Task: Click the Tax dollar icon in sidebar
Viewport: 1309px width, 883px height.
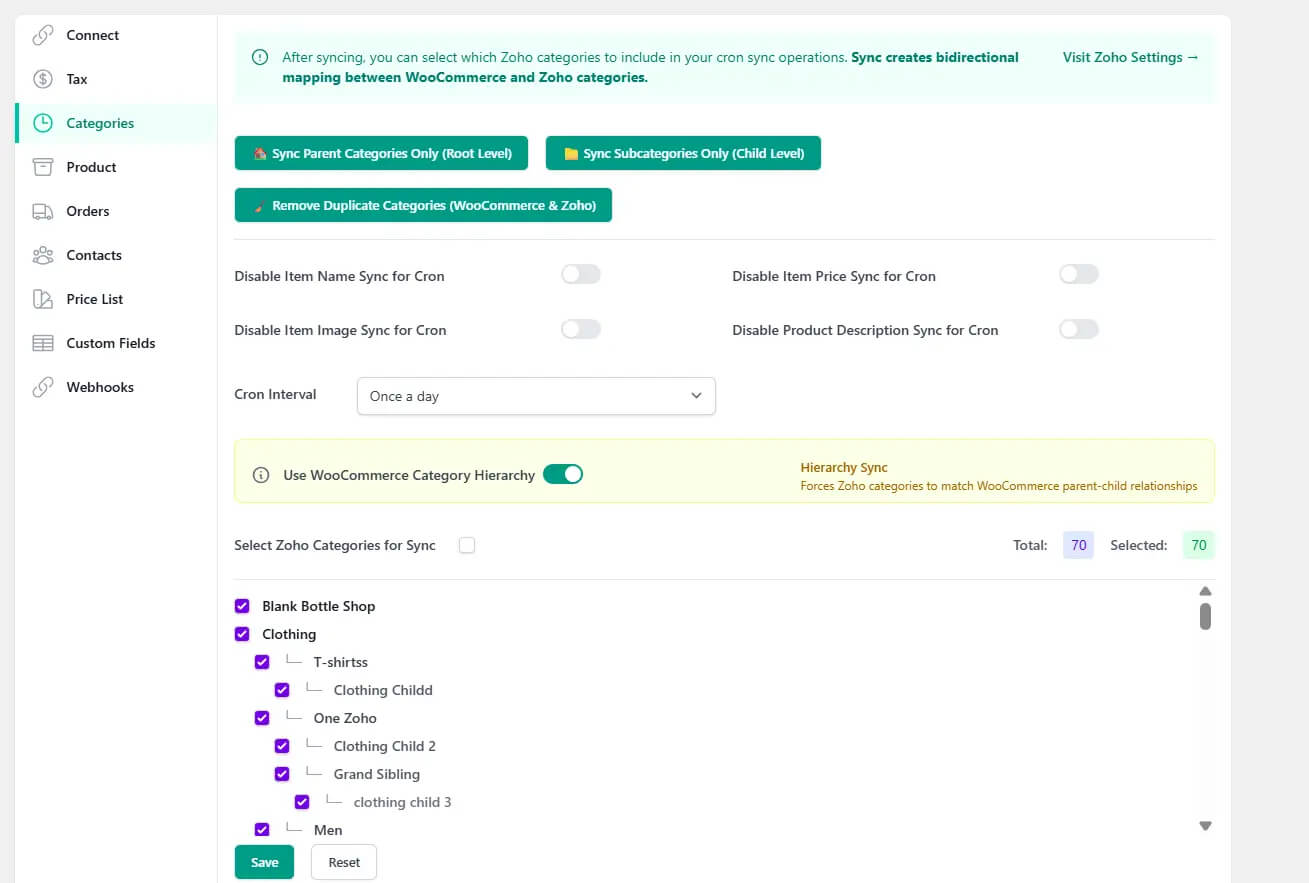Action: coord(41,78)
